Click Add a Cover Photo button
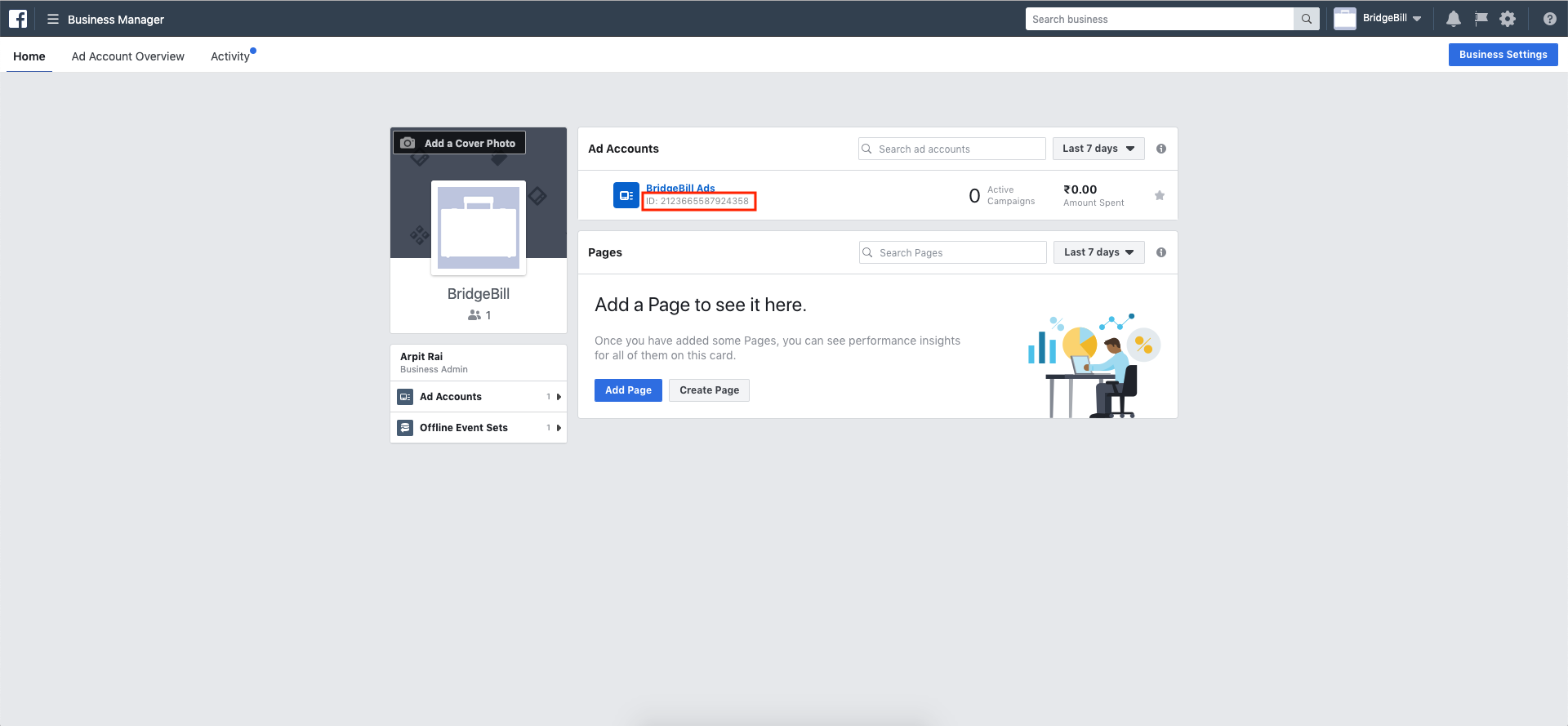Screen dimensions: 1568x726 [460, 143]
